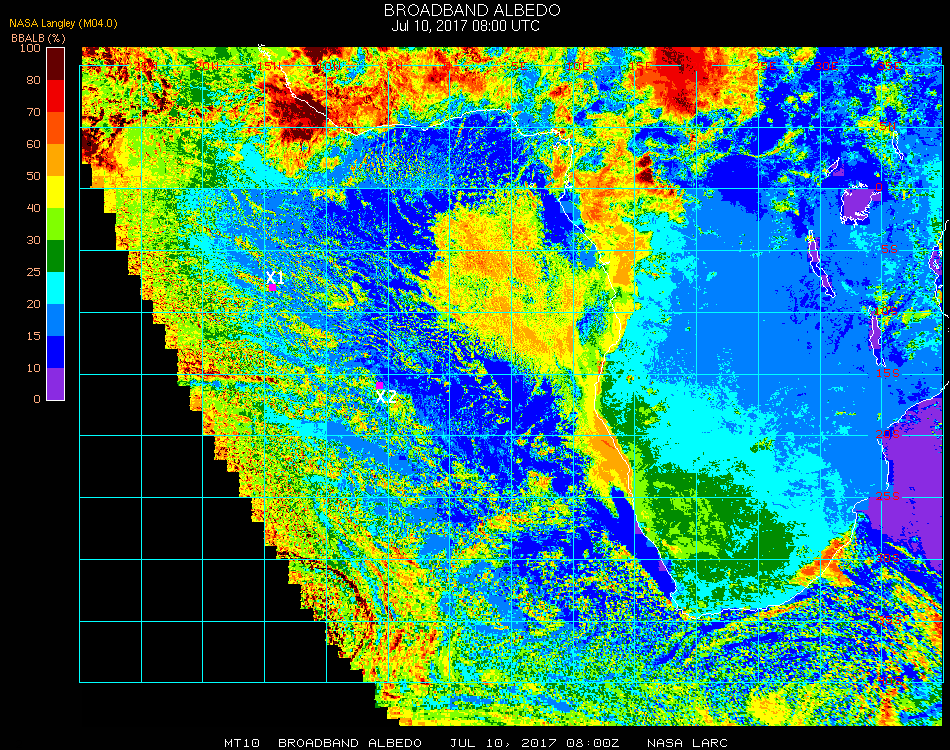Click the 10S latitude label
950x750 pixels.
pos(886,311)
